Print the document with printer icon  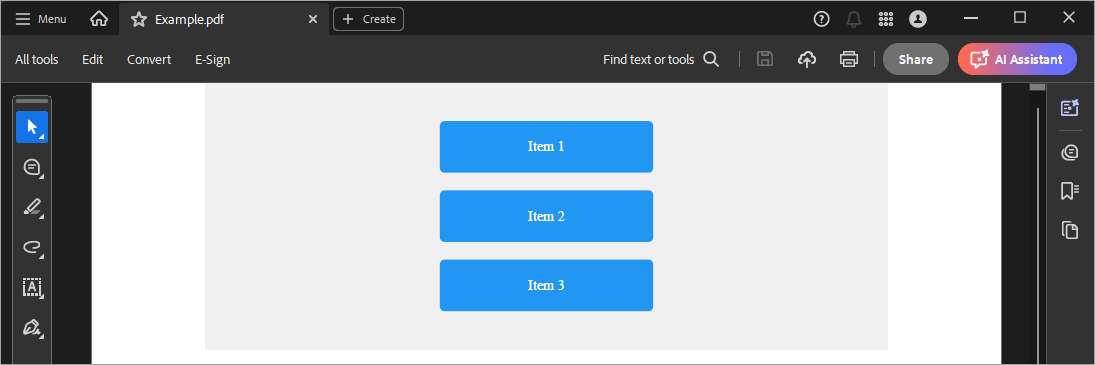[x=848, y=59]
